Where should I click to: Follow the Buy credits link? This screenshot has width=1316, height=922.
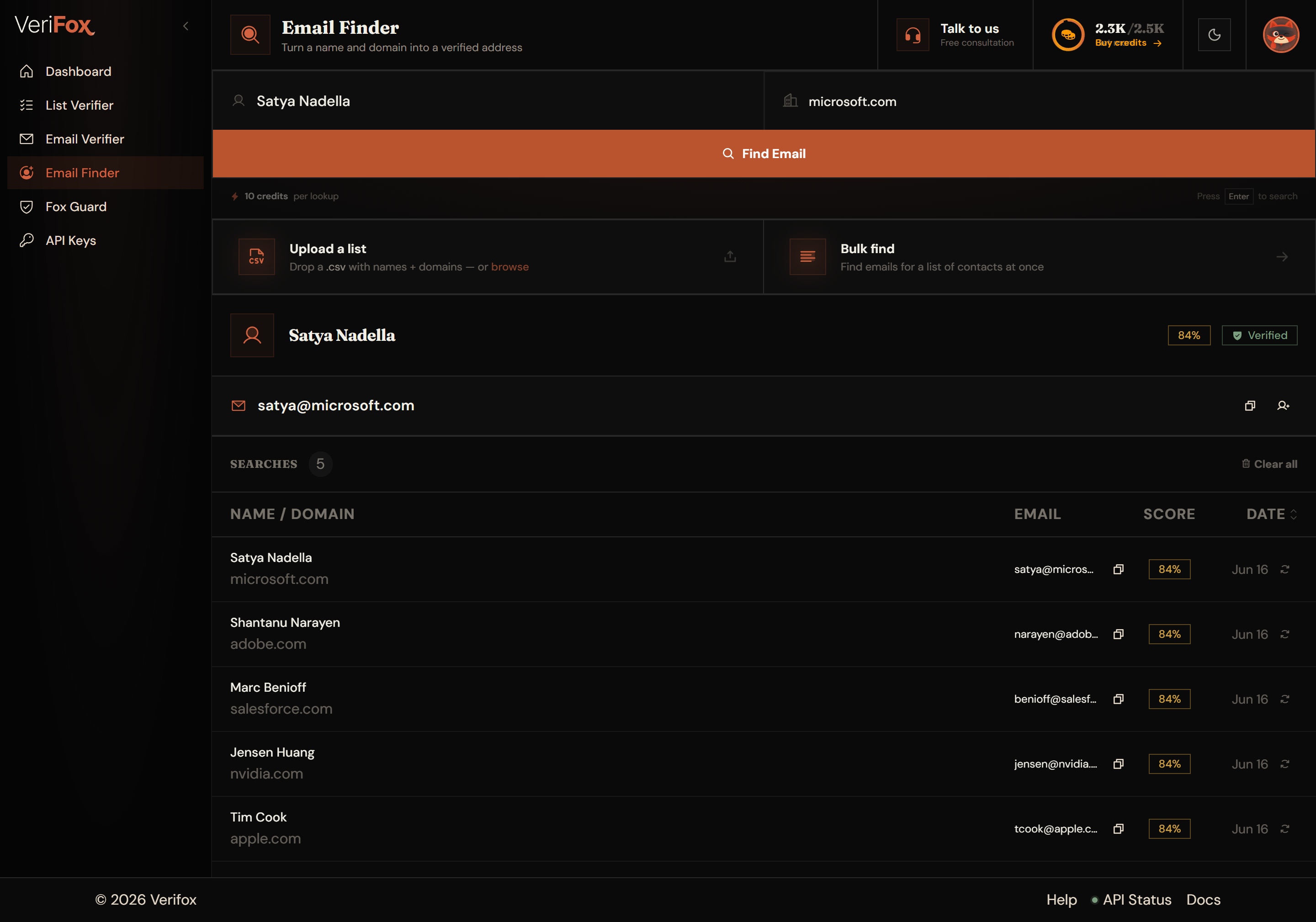pos(1128,43)
